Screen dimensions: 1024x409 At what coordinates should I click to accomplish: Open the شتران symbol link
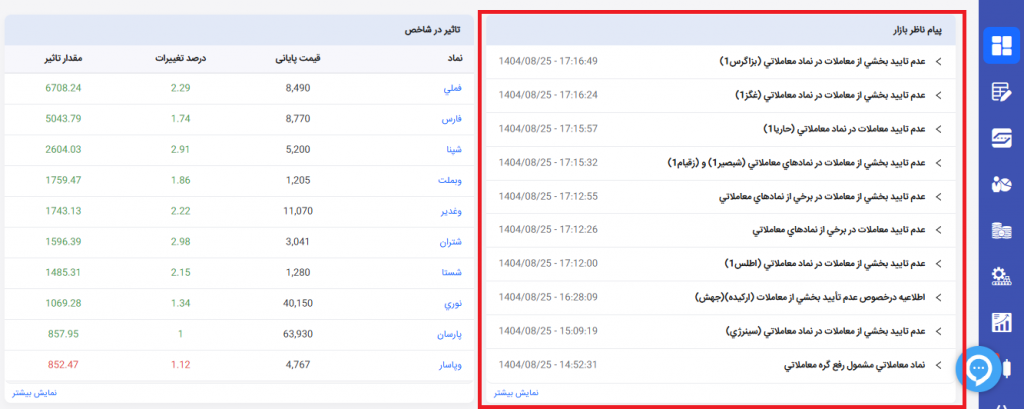pyautogui.click(x=451, y=242)
